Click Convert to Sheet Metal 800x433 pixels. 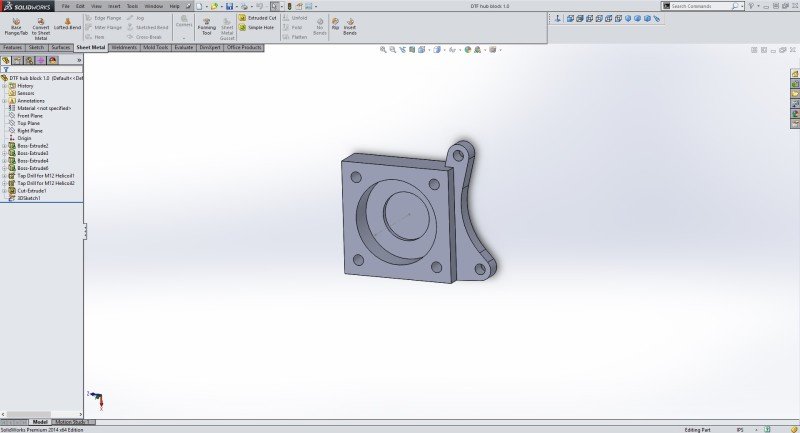pyautogui.click(x=41, y=29)
